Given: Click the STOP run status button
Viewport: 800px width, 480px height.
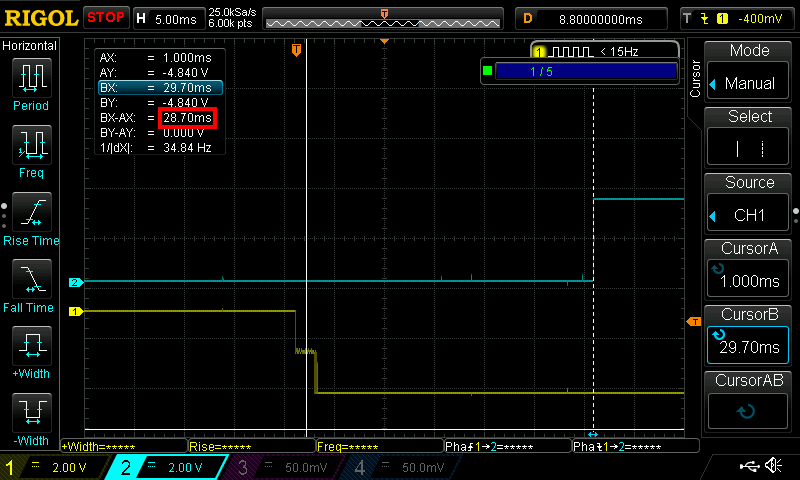Looking at the screenshot, I should click(106, 17).
